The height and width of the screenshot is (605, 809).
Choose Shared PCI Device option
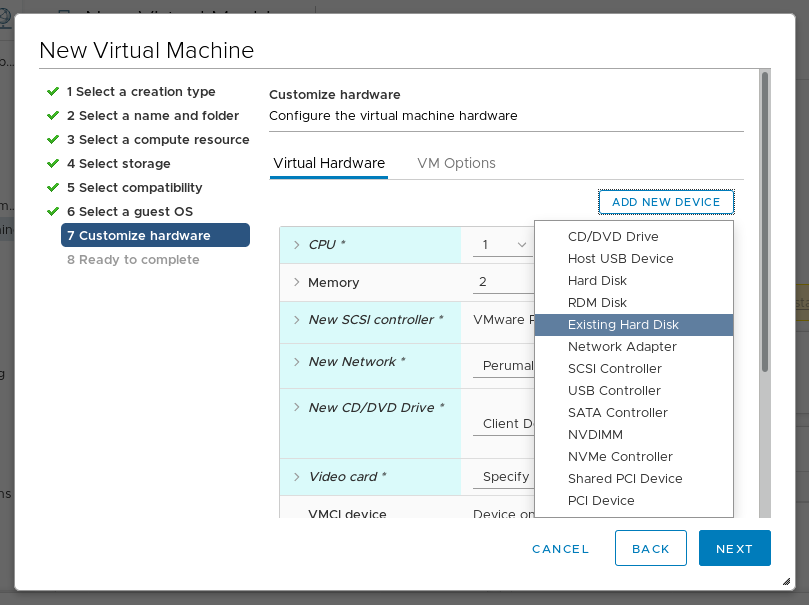coord(625,479)
